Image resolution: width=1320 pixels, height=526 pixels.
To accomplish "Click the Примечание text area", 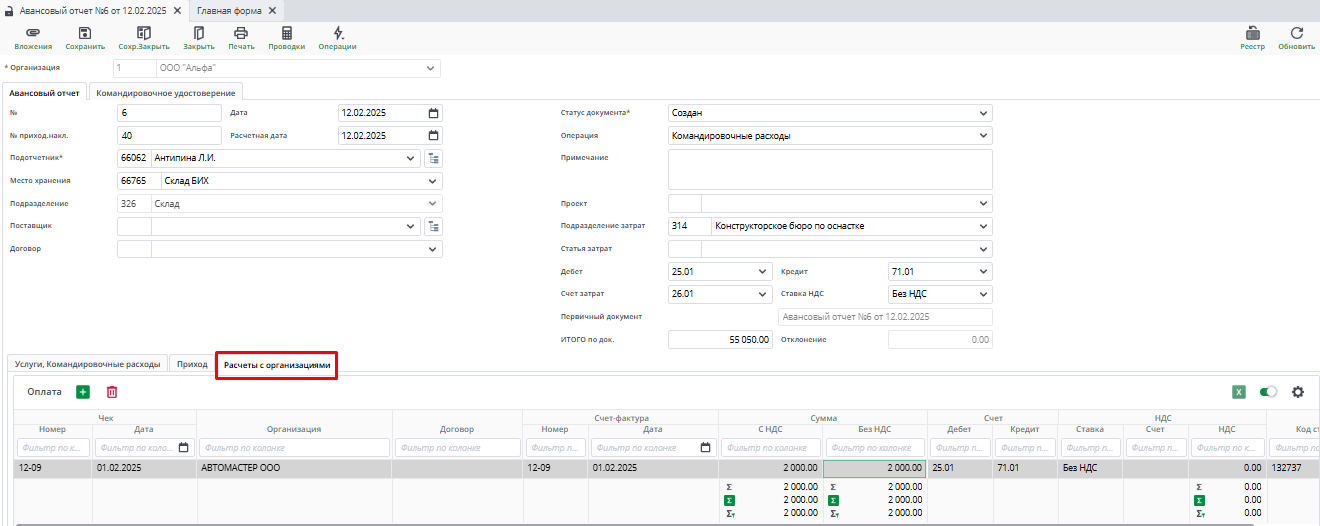I will (829, 169).
